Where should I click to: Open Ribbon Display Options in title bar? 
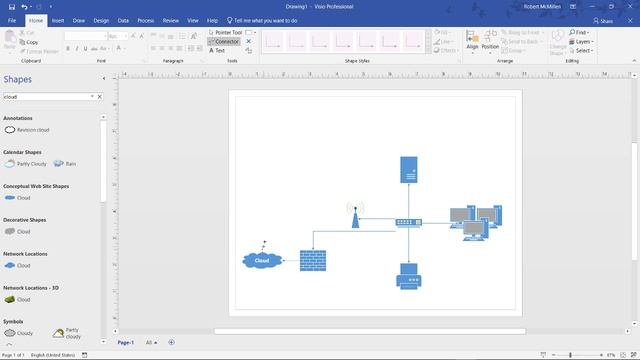[573, 7]
